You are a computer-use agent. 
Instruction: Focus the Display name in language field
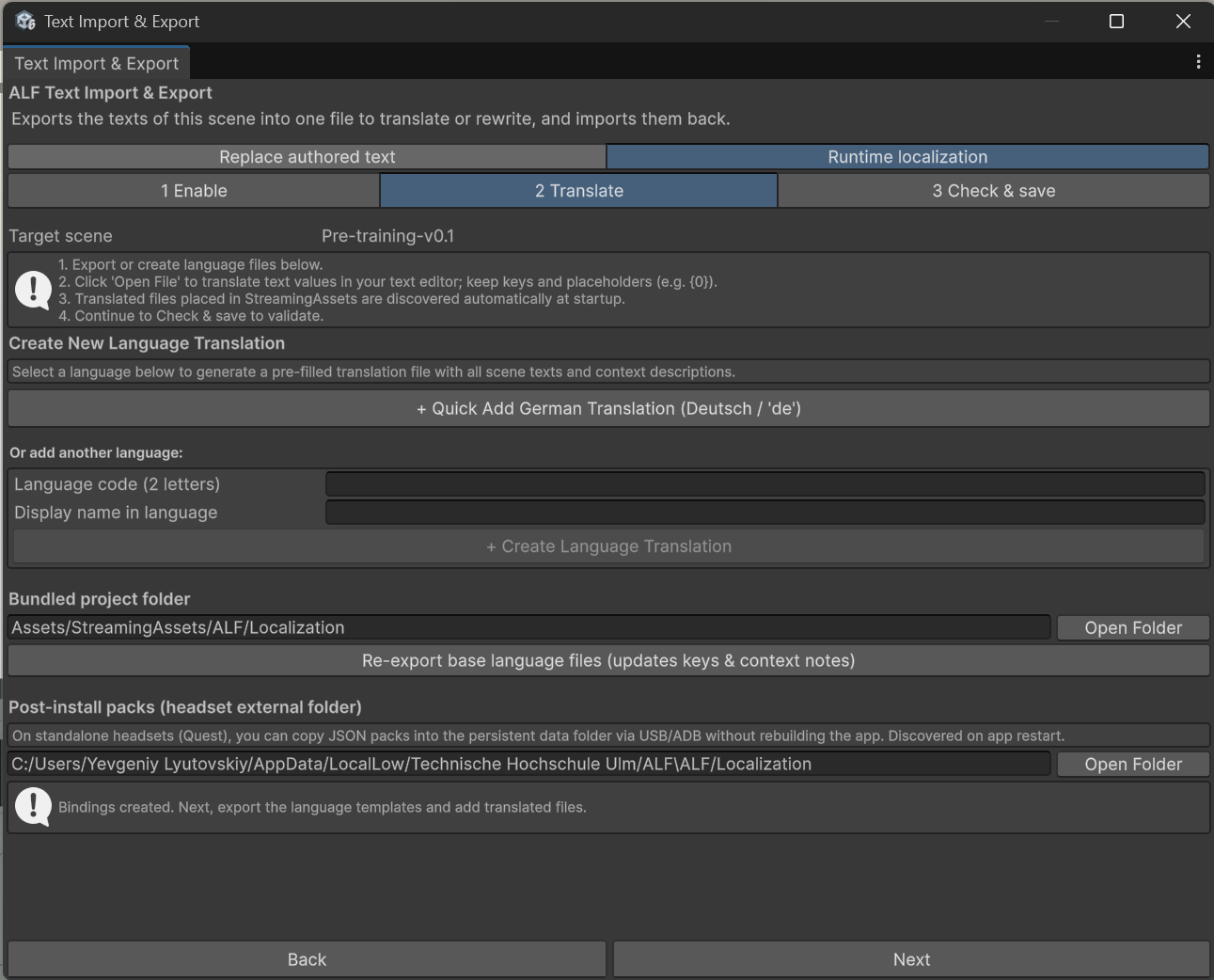[765, 513]
